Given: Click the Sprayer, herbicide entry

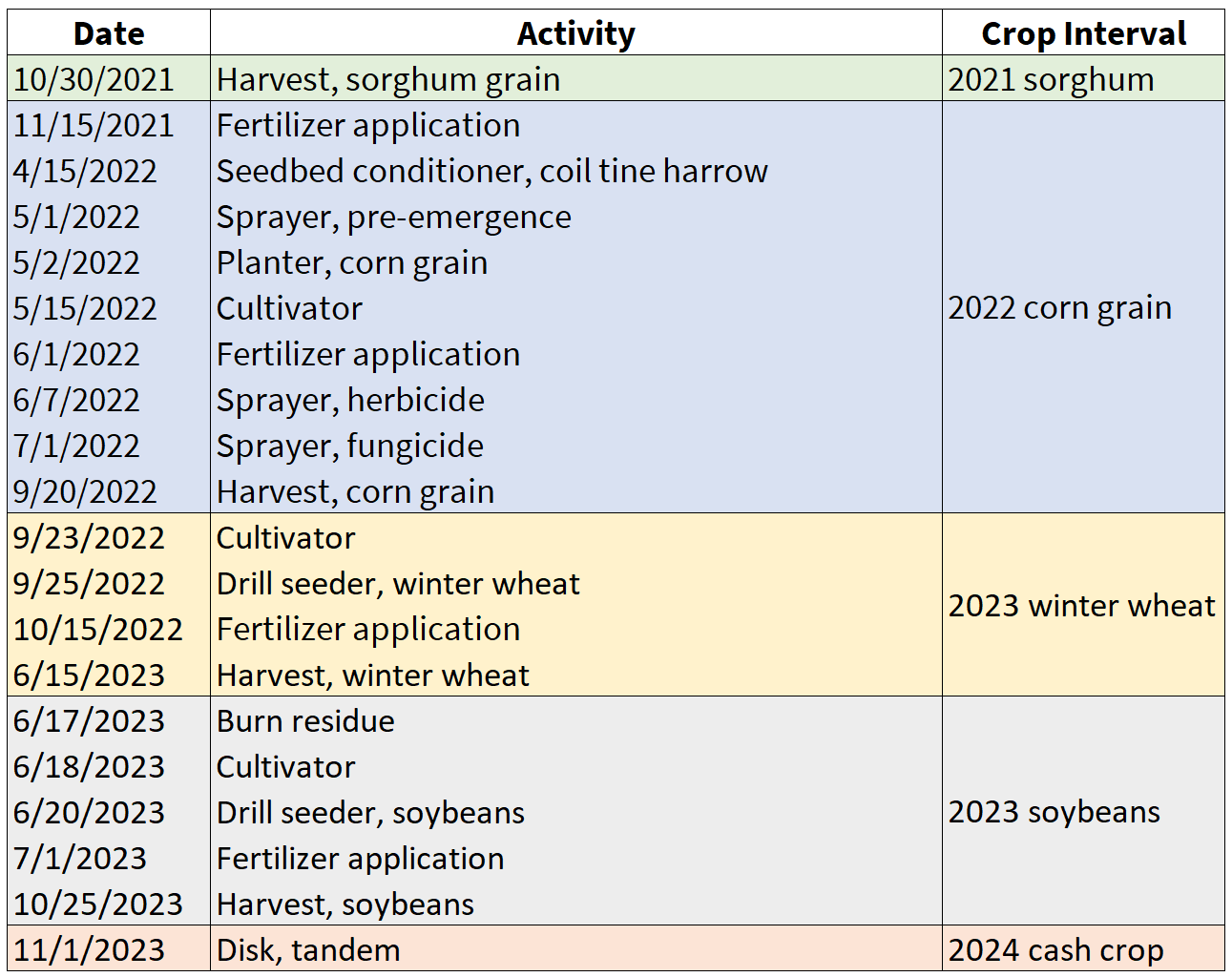Looking at the screenshot, I should point(350,400).
